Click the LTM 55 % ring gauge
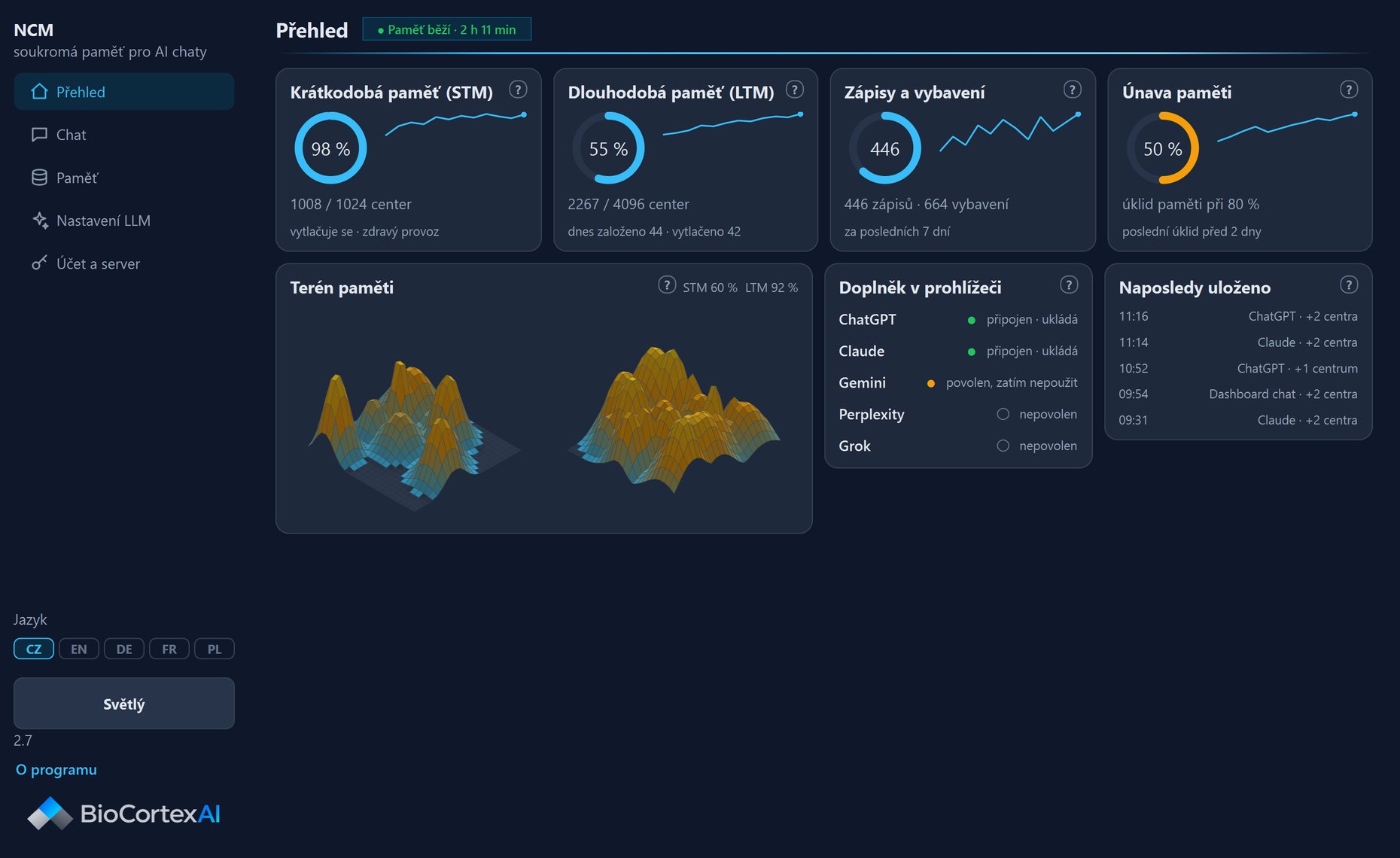 tap(608, 148)
